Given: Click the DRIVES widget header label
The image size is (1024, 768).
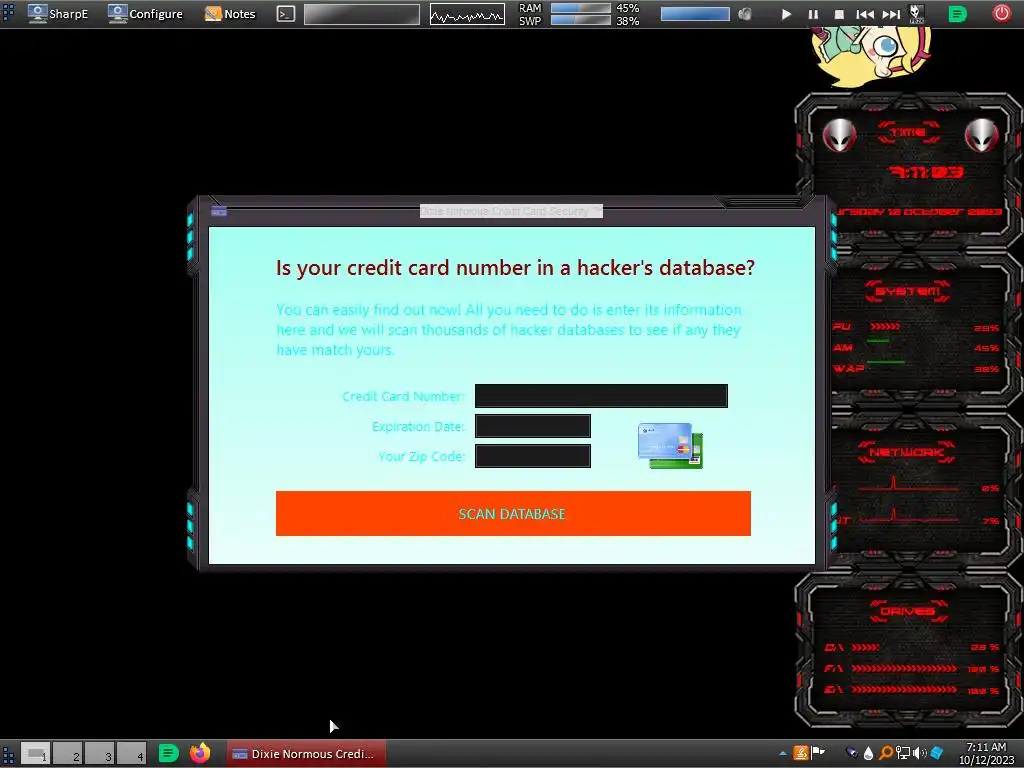Looking at the screenshot, I should (907, 611).
